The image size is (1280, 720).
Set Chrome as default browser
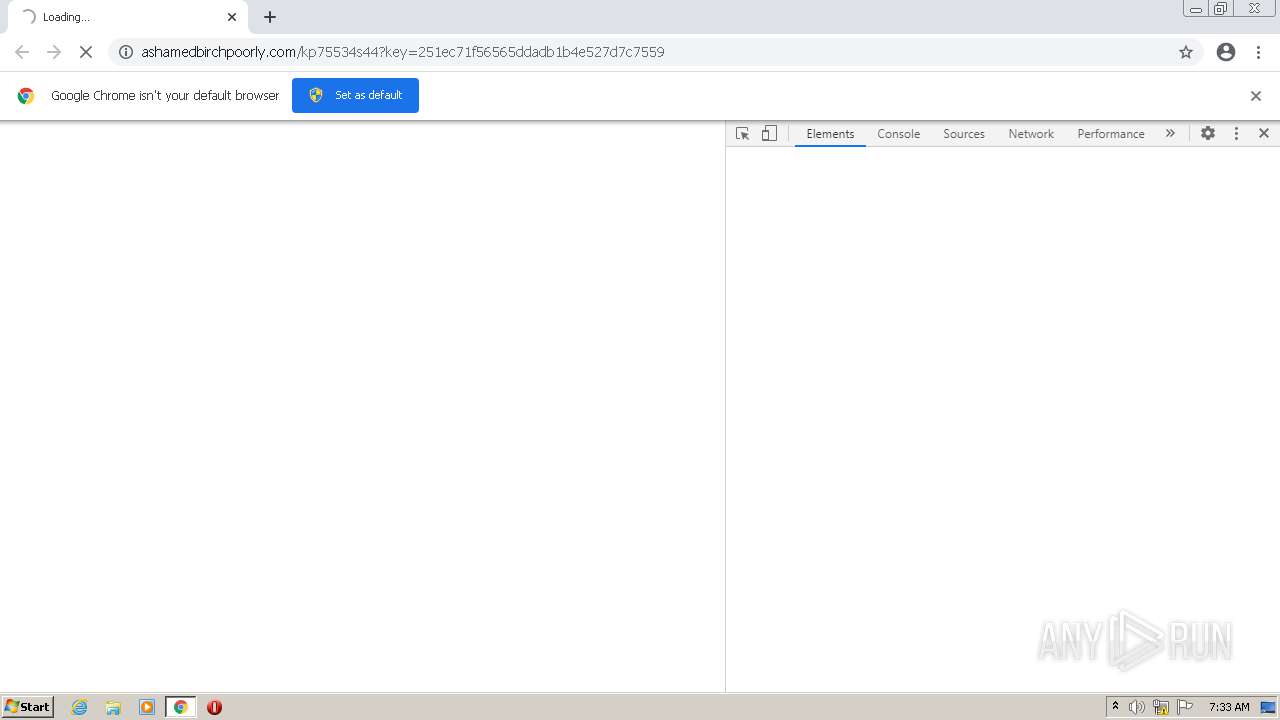(x=355, y=95)
